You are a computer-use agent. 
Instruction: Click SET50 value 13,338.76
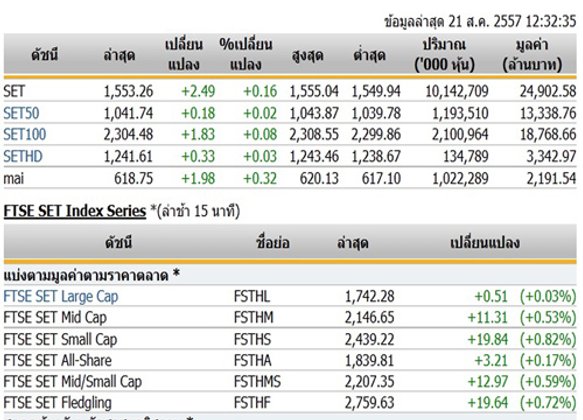pyautogui.click(x=548, y=113)
